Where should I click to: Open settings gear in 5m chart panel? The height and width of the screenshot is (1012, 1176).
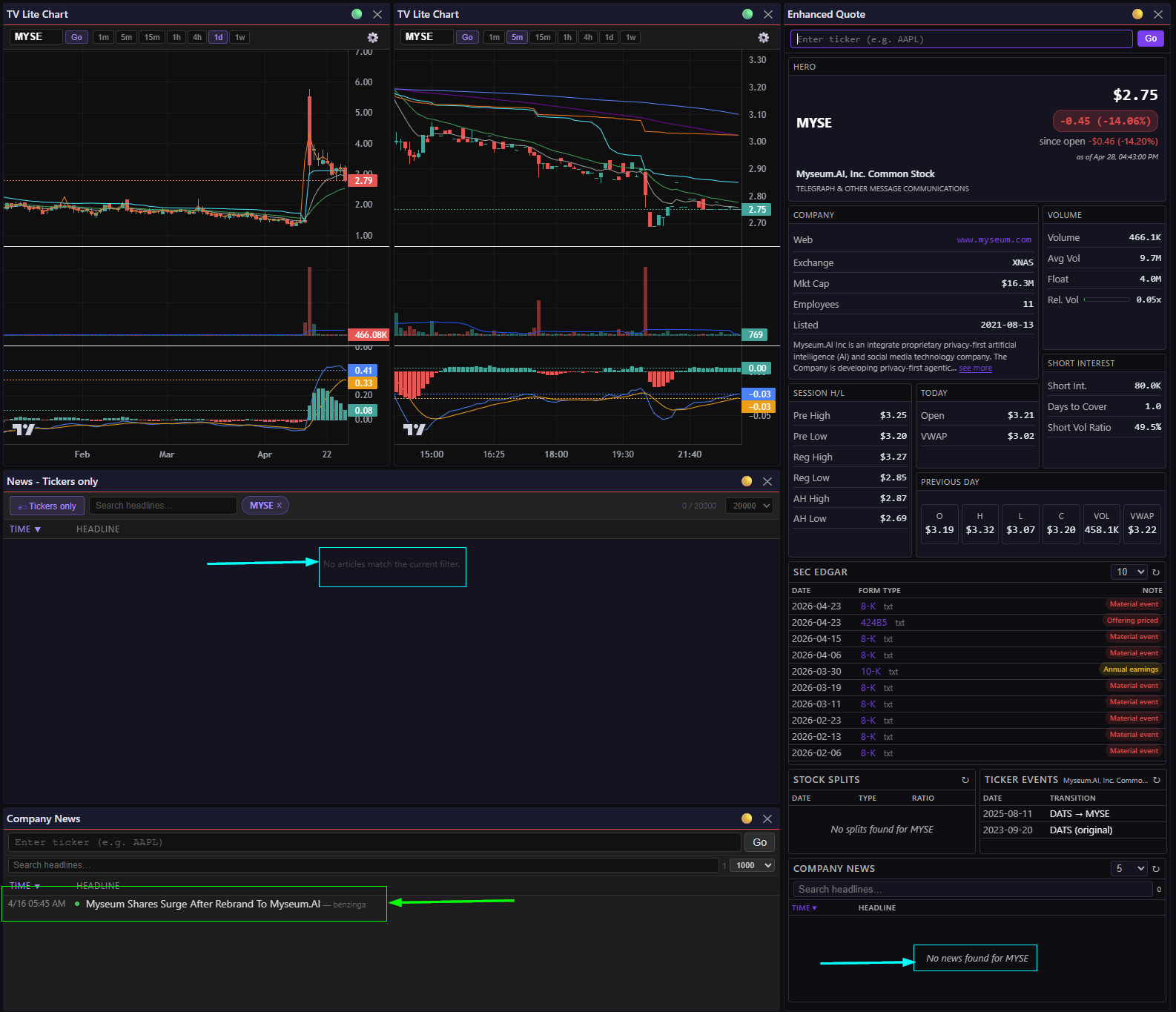[763, 38]
